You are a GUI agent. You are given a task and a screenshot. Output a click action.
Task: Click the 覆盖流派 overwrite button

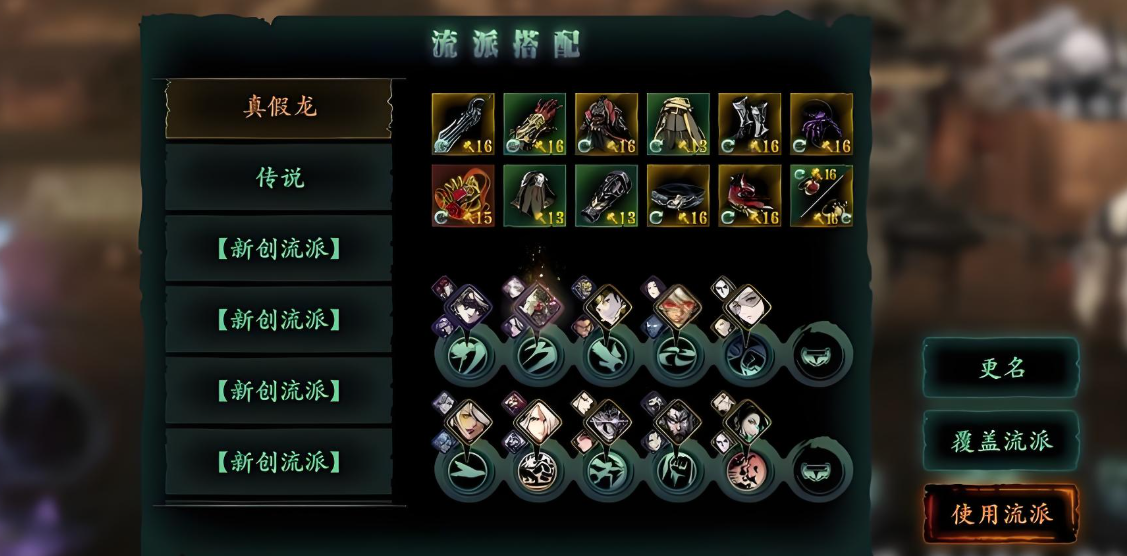coord(1001,441)
